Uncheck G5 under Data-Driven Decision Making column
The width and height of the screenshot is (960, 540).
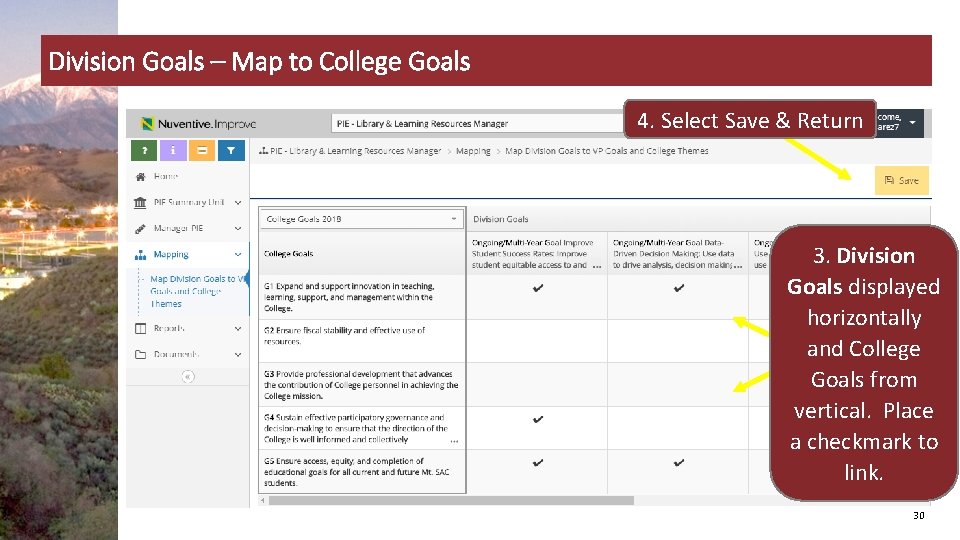coord(678,463)
